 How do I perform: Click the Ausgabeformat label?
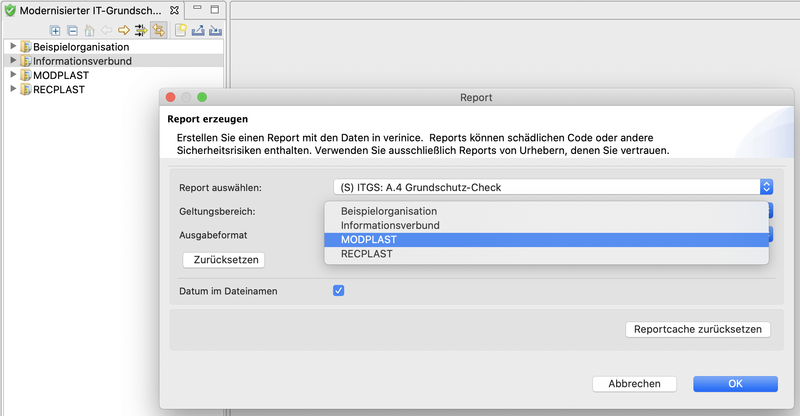tap(213, 235)
